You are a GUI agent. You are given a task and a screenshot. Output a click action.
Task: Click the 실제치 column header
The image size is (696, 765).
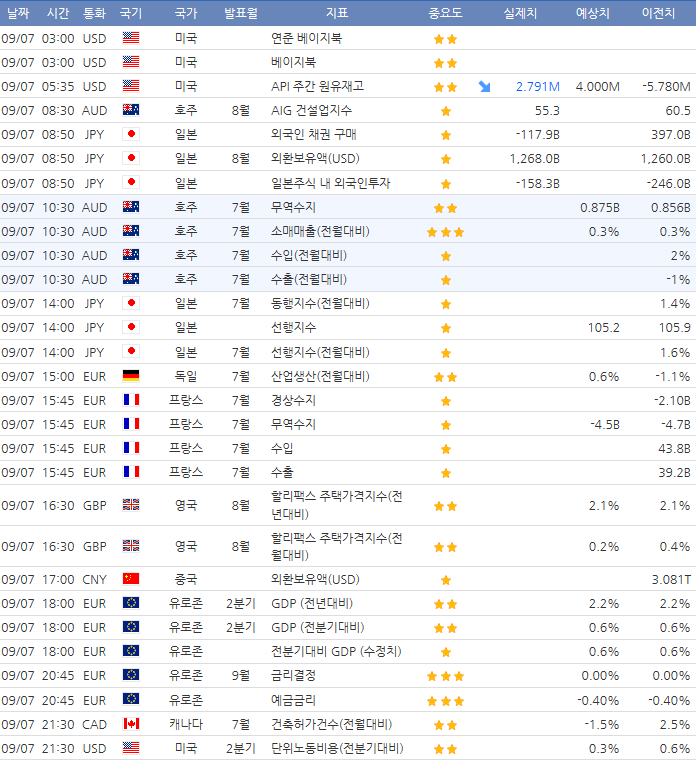pyautogui.click(x=520, y=13)
